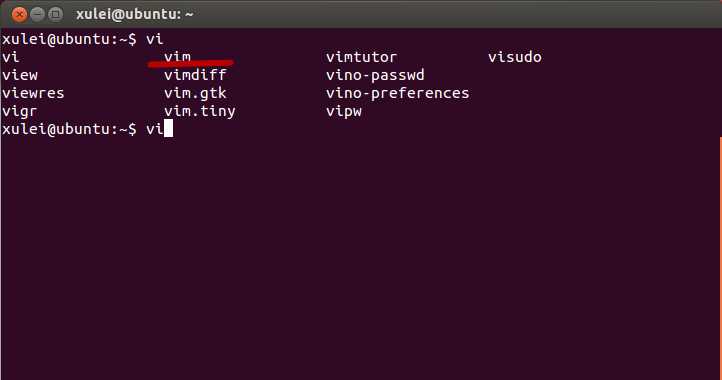Click the vino-passwd entry
Screen dimensions: 722x380
click(x=375, y=75)
